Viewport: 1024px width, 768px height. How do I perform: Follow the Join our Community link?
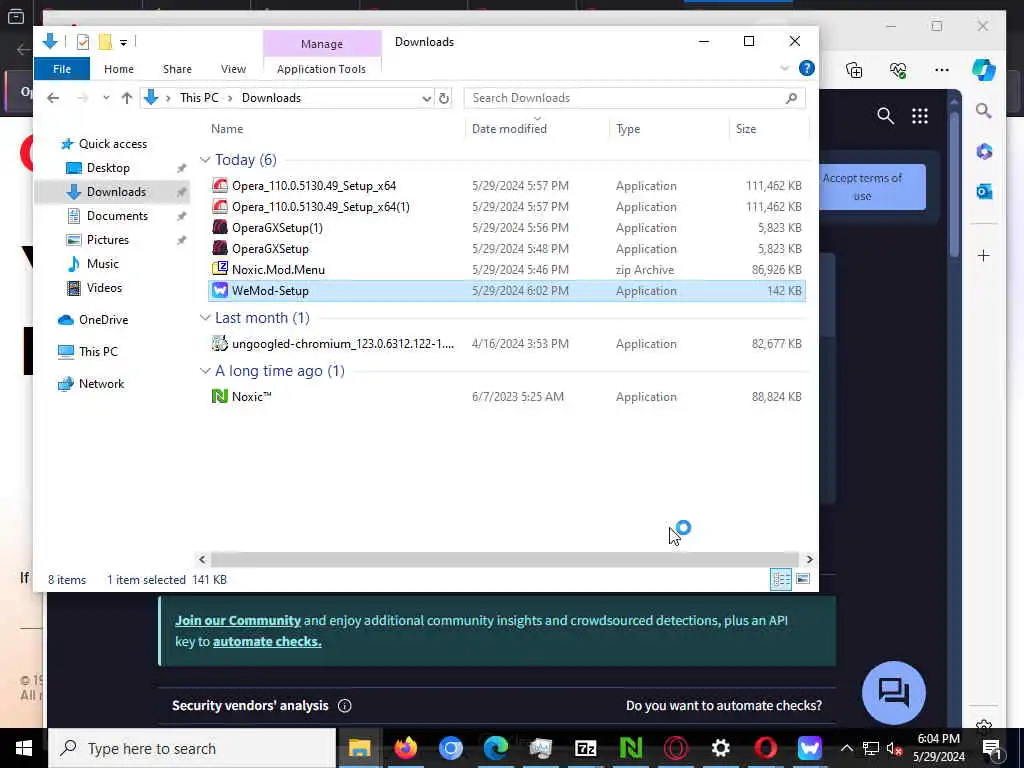tap(238, 621)
